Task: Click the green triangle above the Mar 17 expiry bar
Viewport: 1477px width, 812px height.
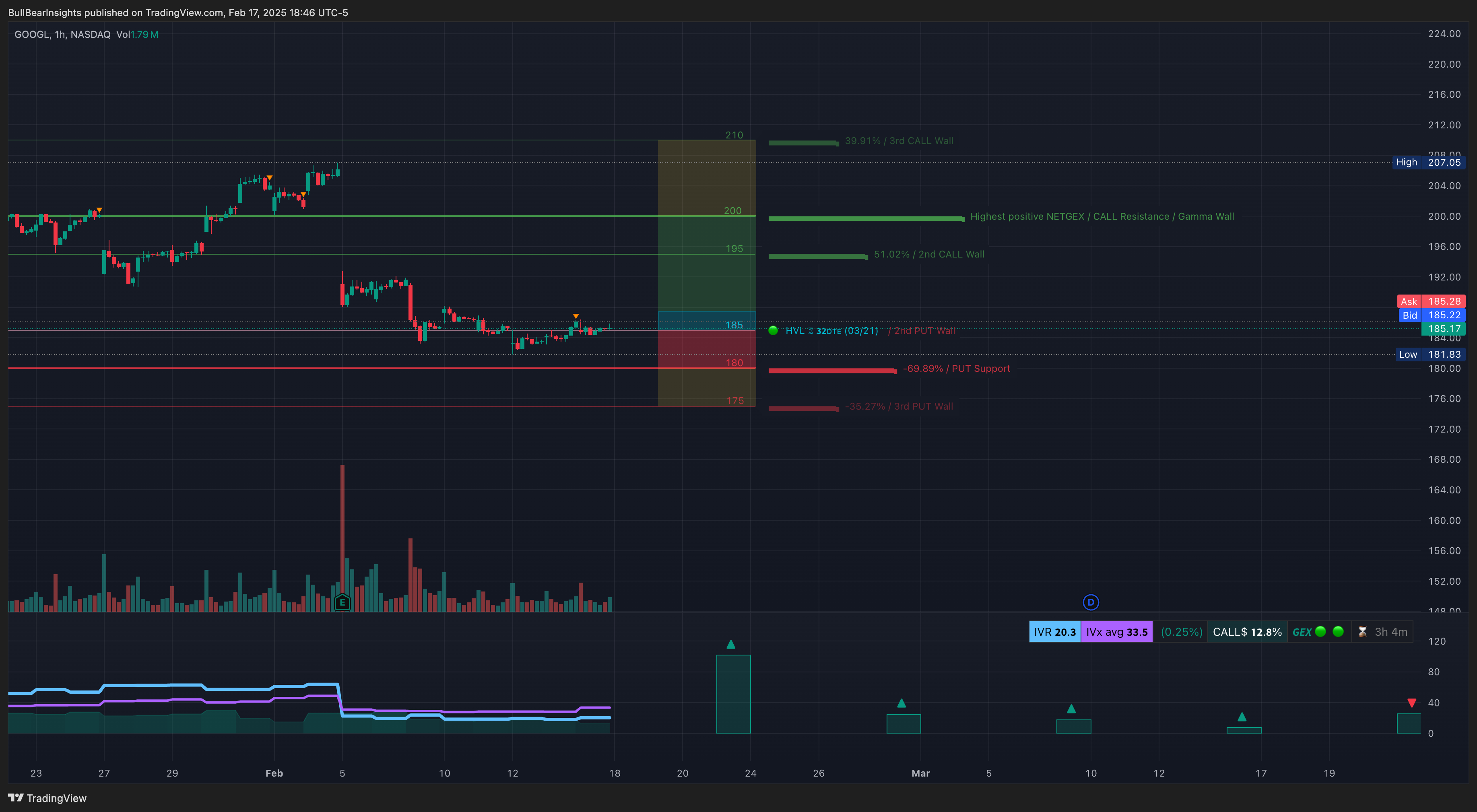Action: click(x=1242, y=717)
